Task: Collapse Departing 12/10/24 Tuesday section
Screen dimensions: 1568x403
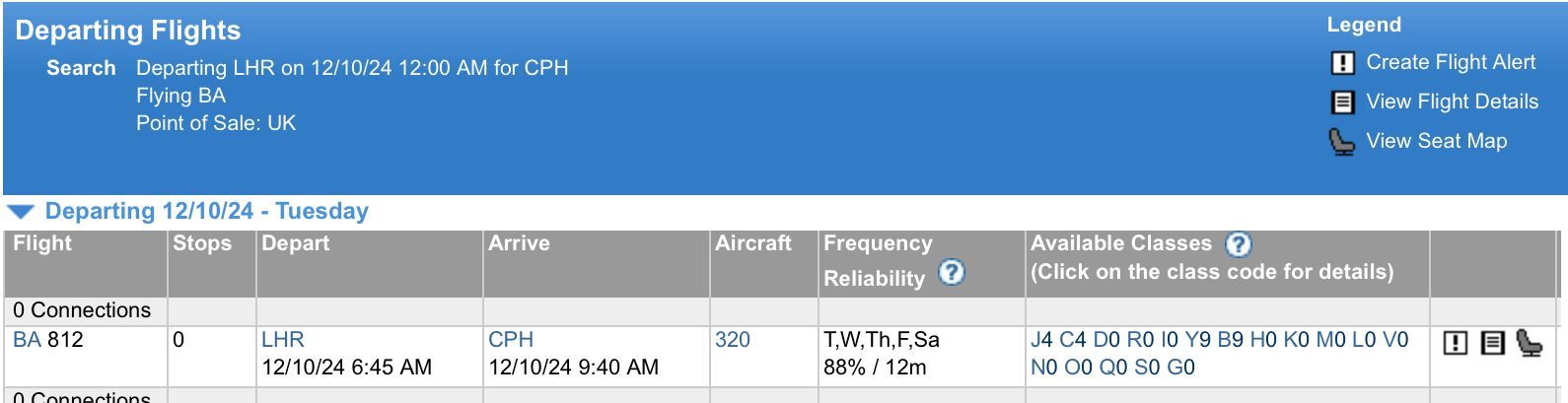Action: (x=21, y=212)
